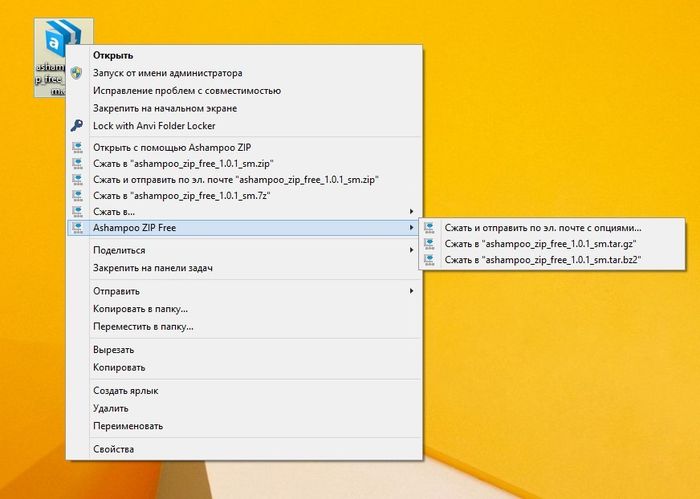The height and width of the screenshot is (499, 700).
Task: Click icon beside Сжать в tar.gz entry
Action: tap(430, 243)
